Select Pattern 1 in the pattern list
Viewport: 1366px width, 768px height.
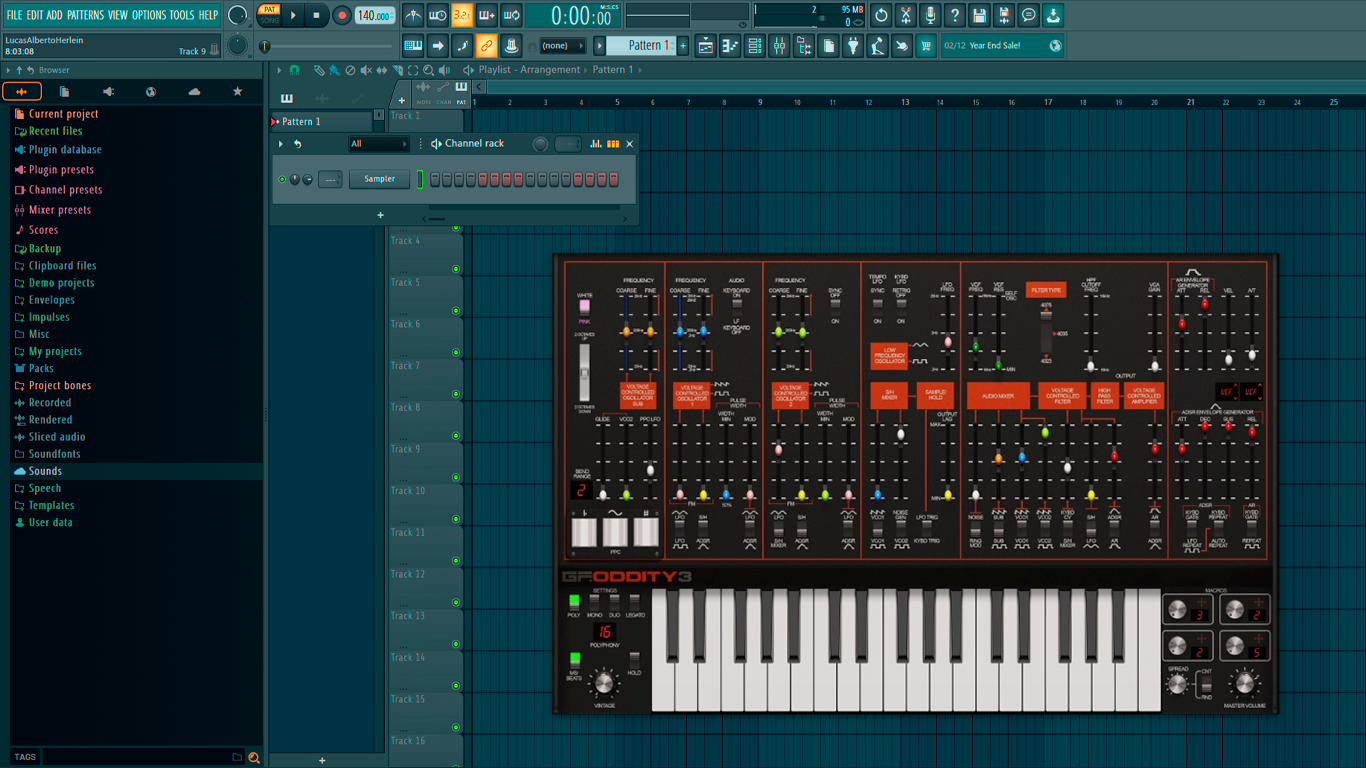point(321,122)
